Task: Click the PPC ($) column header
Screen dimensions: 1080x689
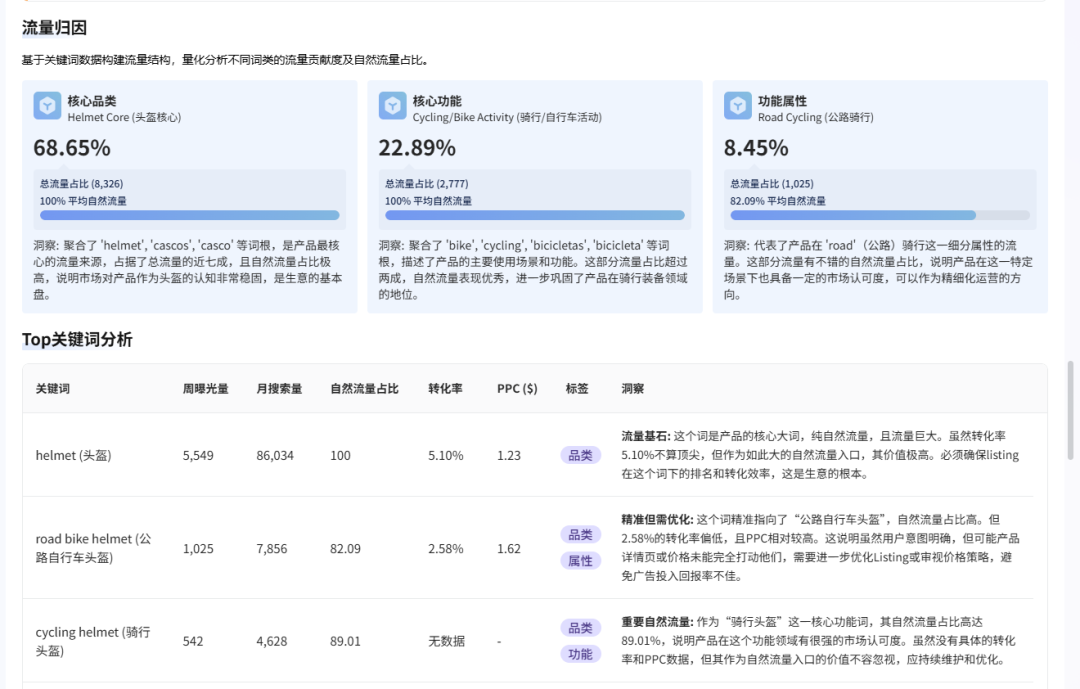Action: (514, 388)
